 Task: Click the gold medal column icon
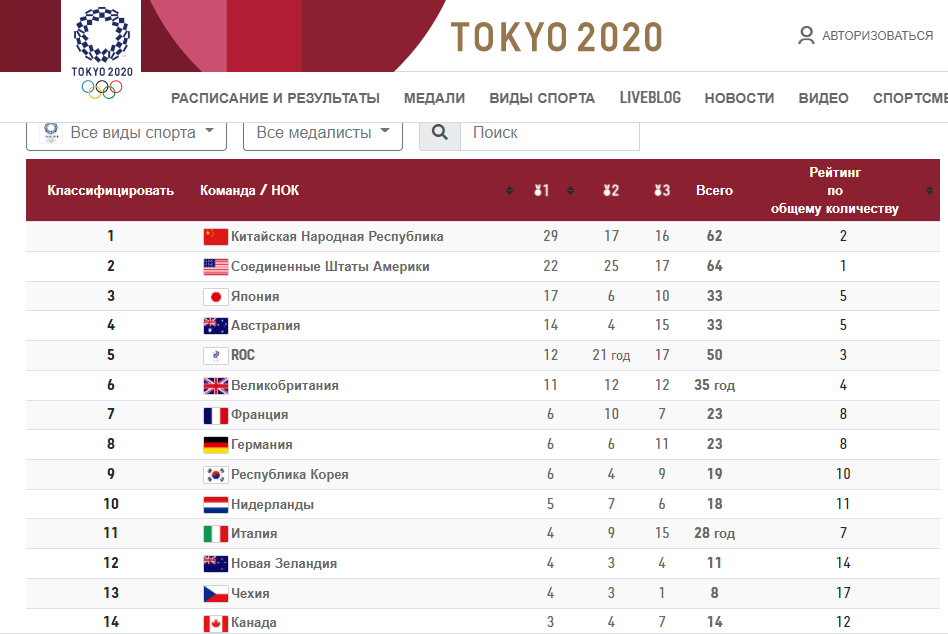pos(541,190)
